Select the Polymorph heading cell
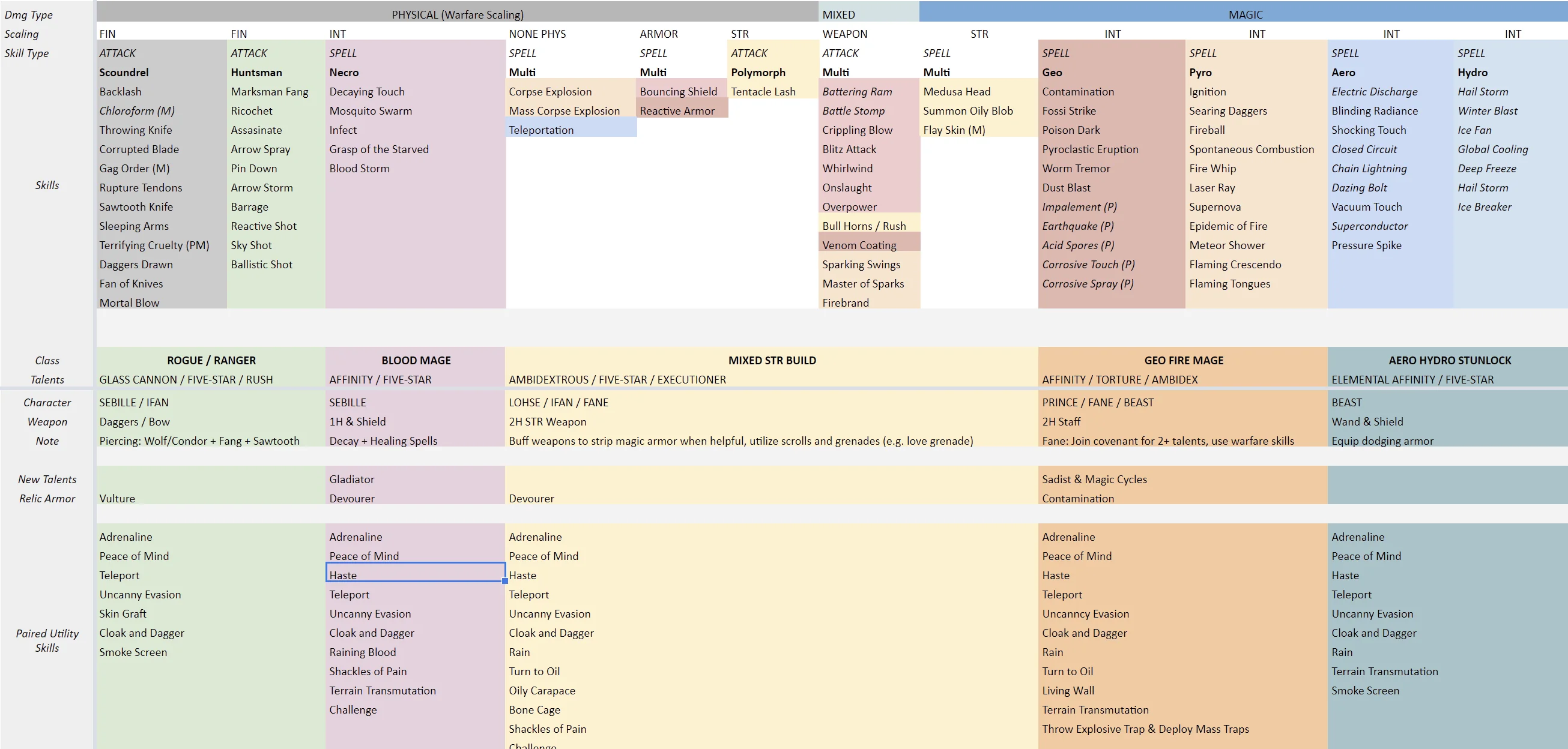1568x749 pixels. (x=773, y=73)
